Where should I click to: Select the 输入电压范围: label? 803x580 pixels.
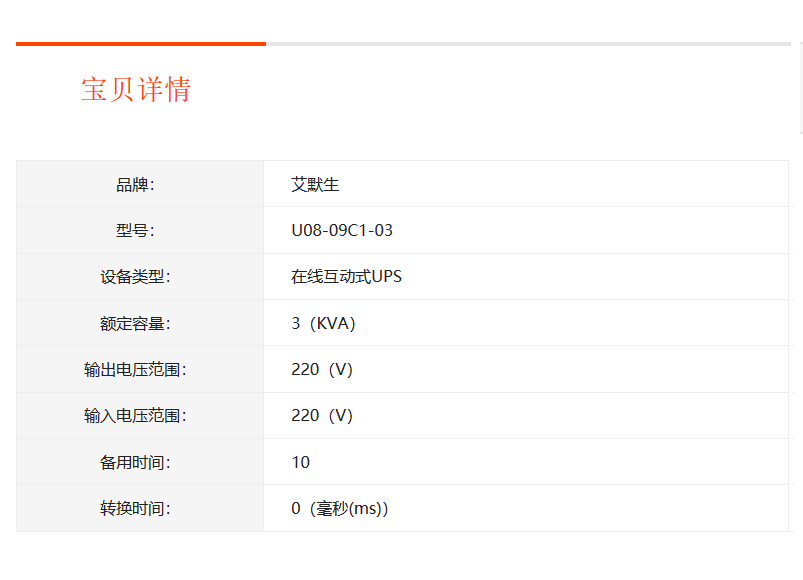click(x=135, y=416)
